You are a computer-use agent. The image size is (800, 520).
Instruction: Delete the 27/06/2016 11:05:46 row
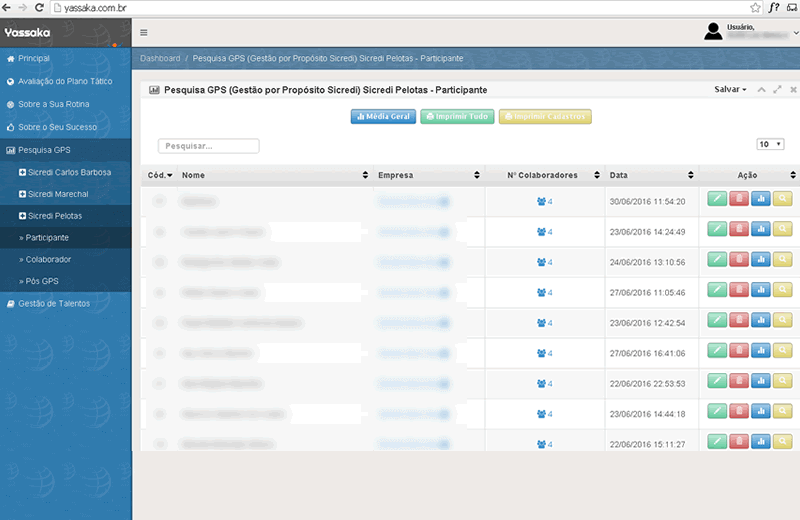[x=739, y=290]
